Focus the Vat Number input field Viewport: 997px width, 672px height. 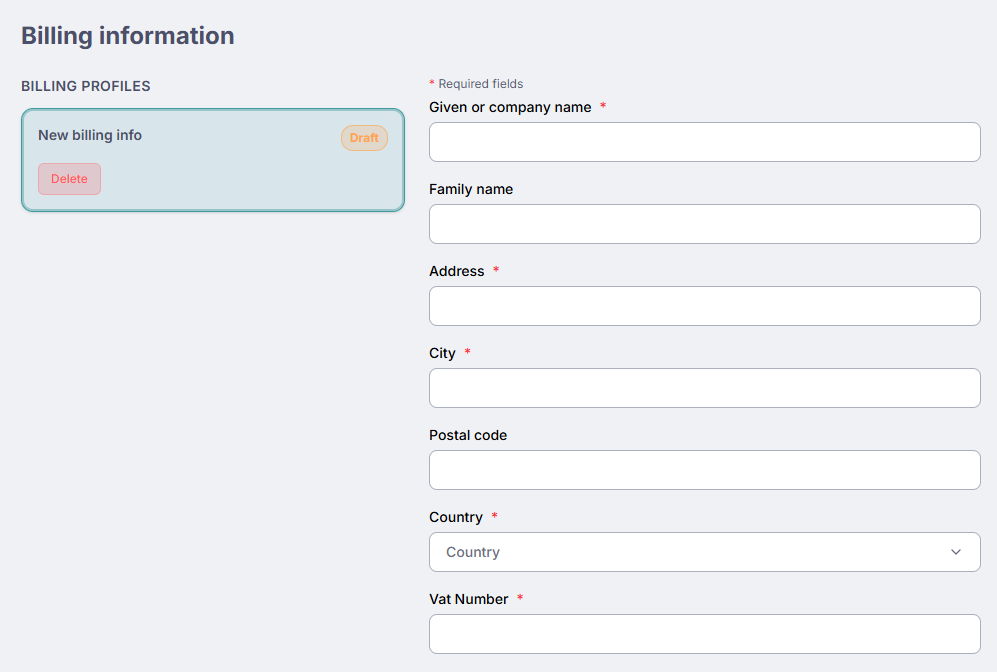click(704, 634)
